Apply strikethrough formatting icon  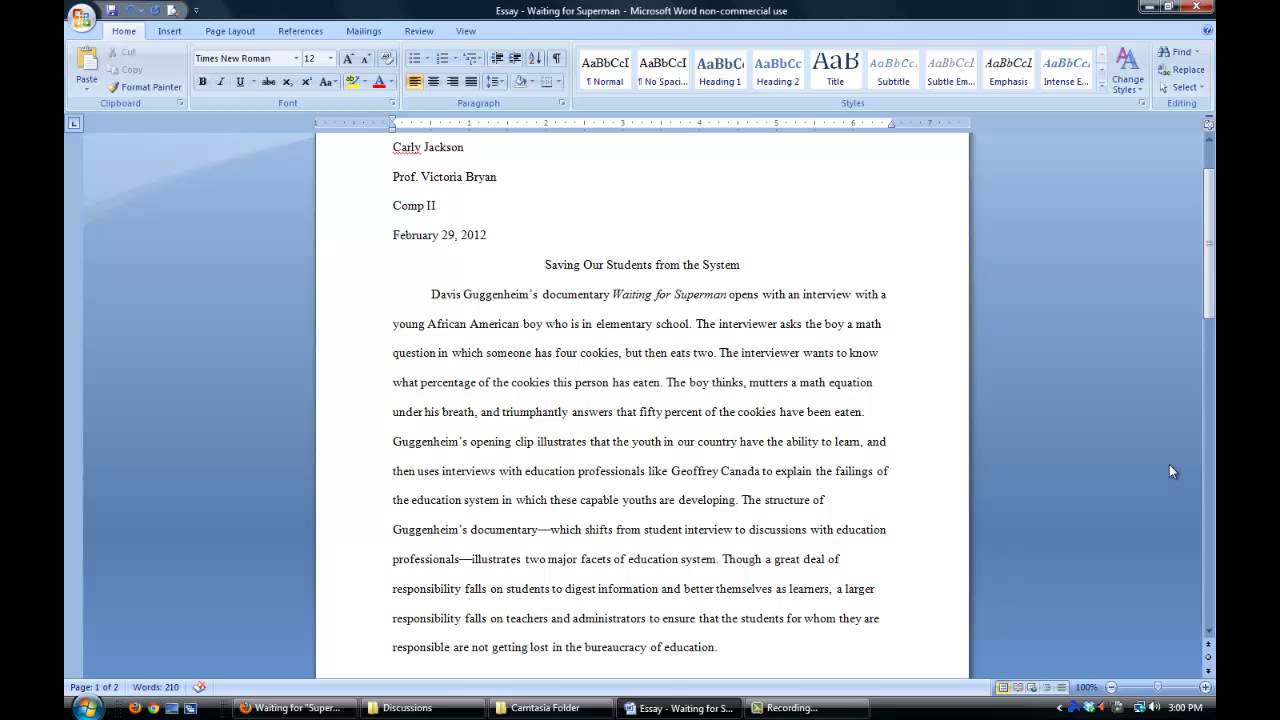pos(268,82)
